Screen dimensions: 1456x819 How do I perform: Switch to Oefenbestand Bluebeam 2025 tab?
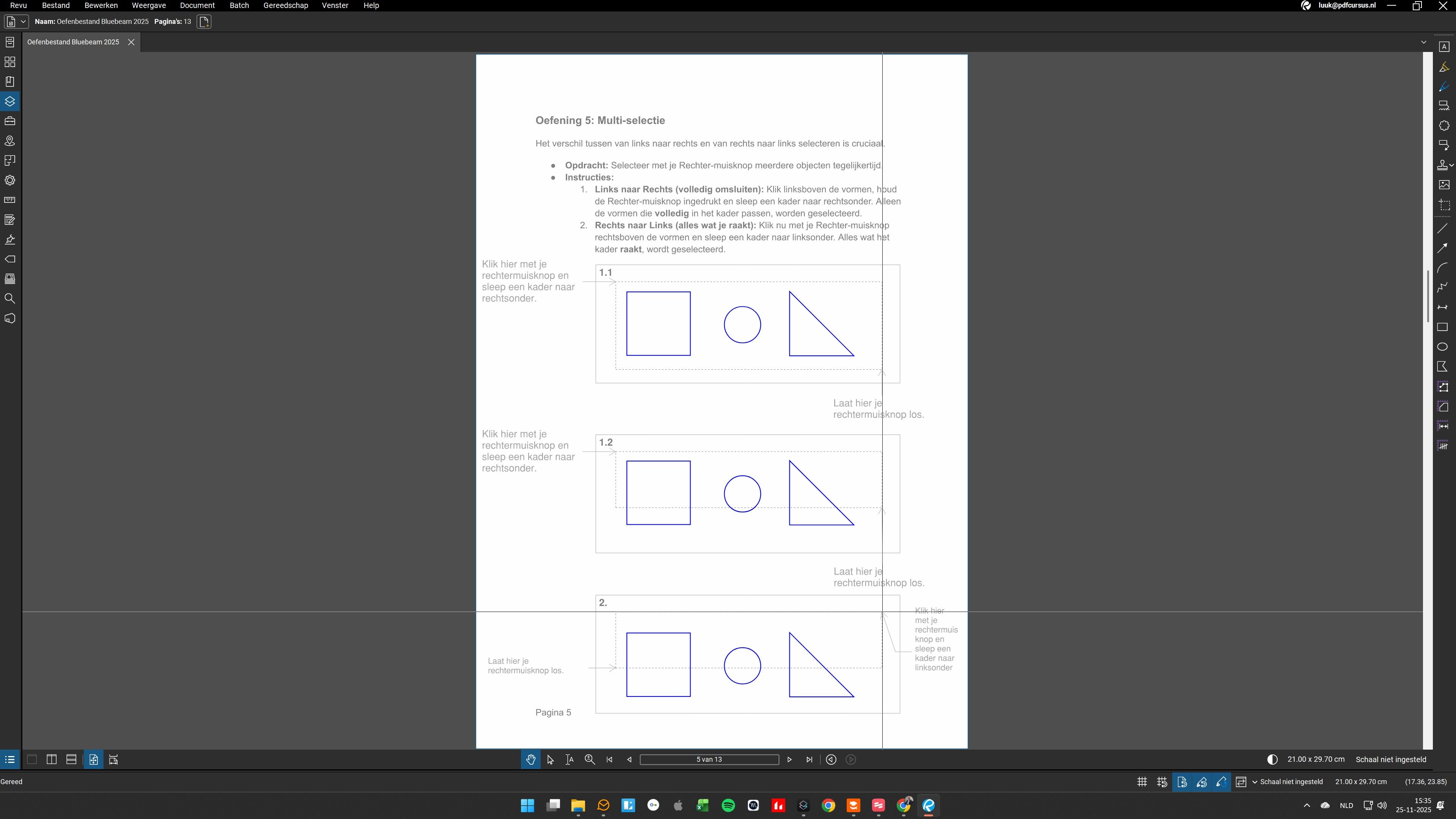[73, 42]
